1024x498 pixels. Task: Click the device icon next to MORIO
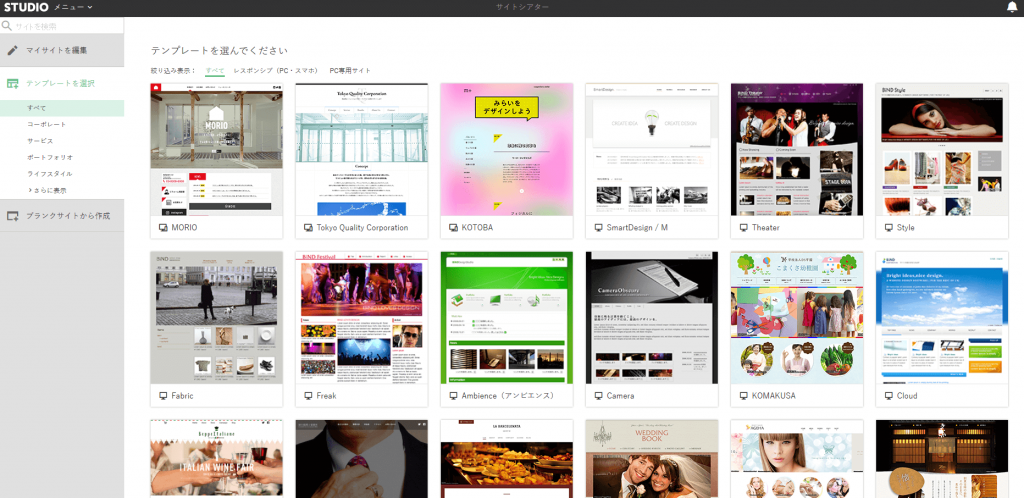tap(163, 228)
